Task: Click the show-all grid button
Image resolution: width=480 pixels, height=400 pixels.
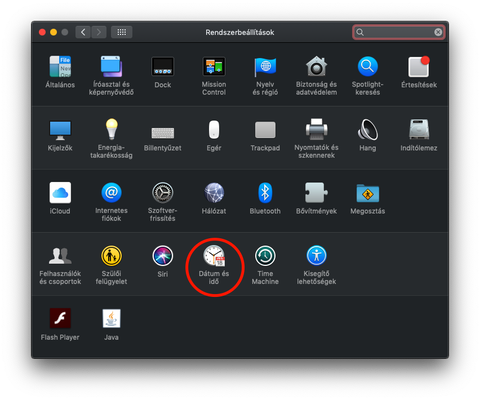Action: pyautogui.click(x=122, y=32)
